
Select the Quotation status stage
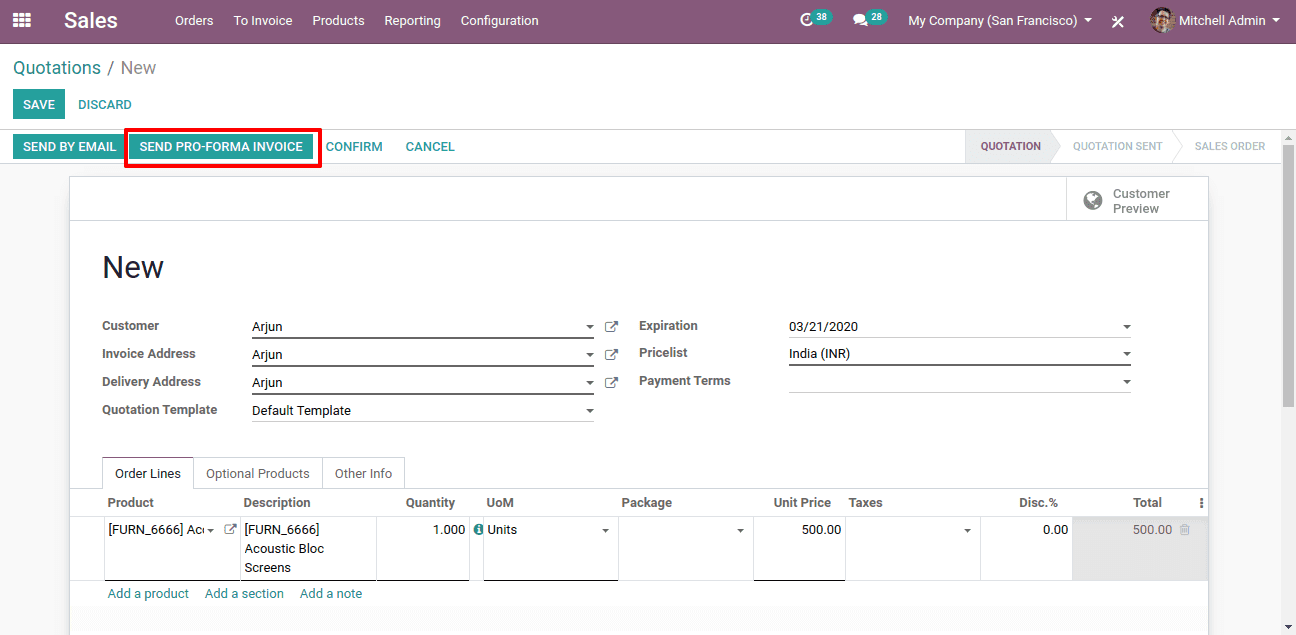(1010, 146)
